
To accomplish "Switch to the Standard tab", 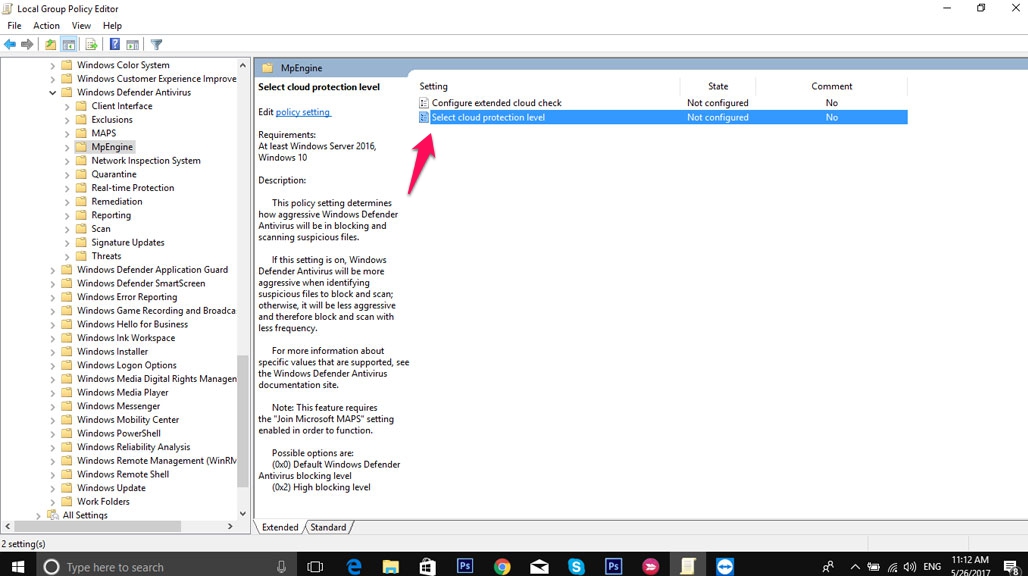I will pos(328,527).
